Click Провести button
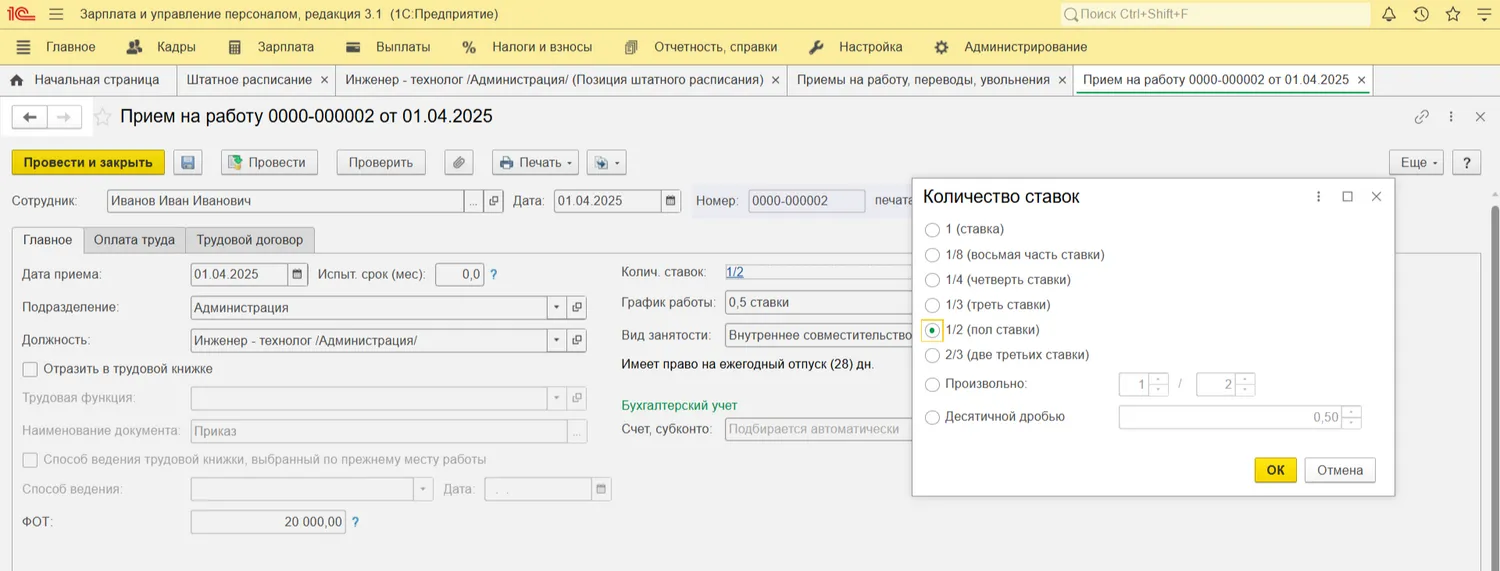 268,162
